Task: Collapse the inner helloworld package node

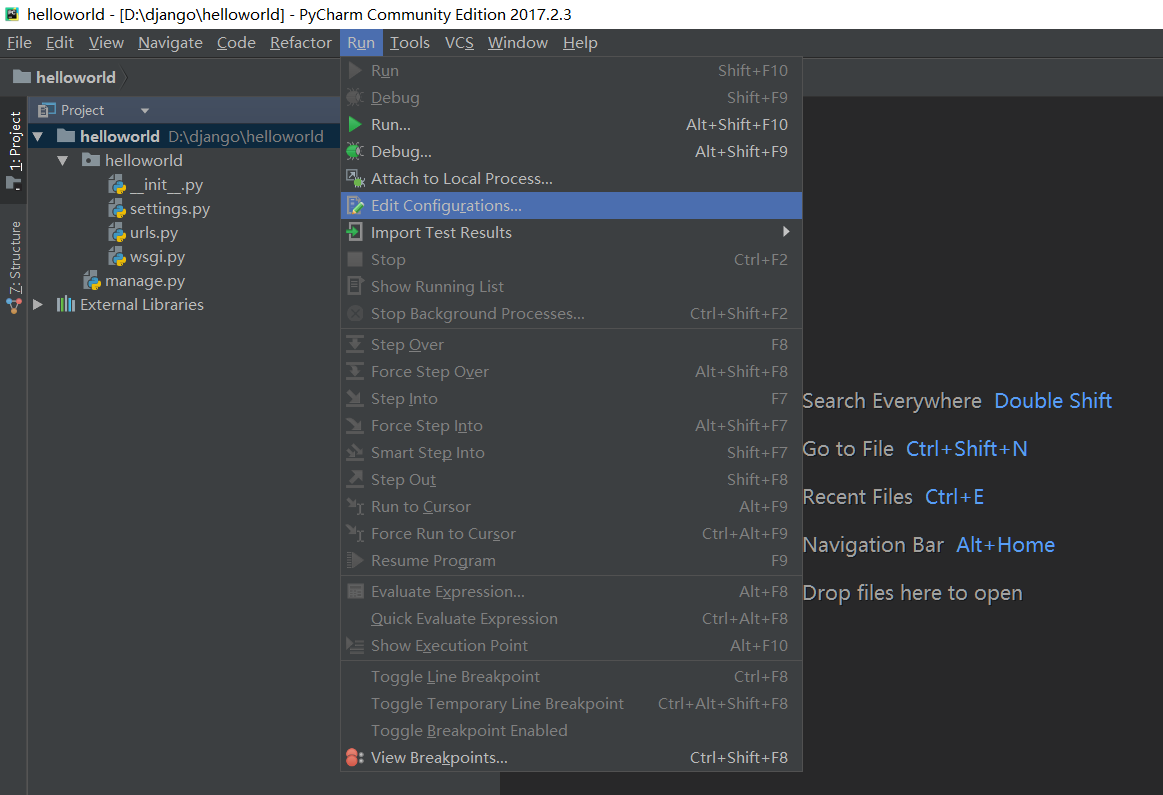Action: tap(63, 160)
